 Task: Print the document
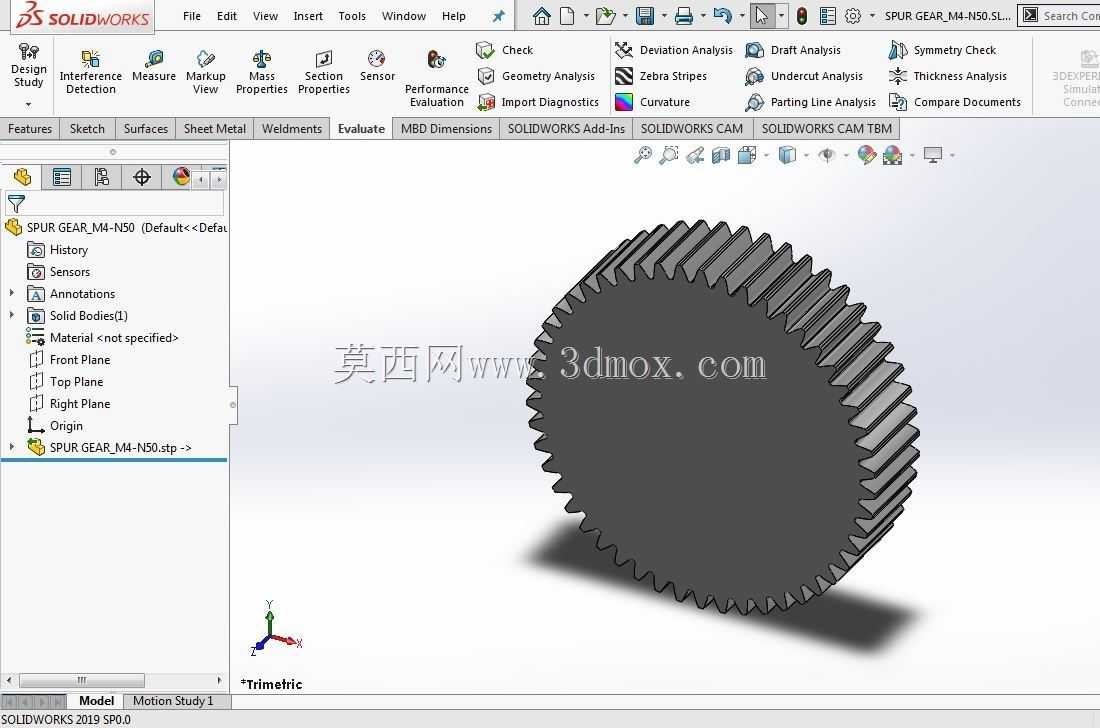pyautogui.click(x=683, y=15)
